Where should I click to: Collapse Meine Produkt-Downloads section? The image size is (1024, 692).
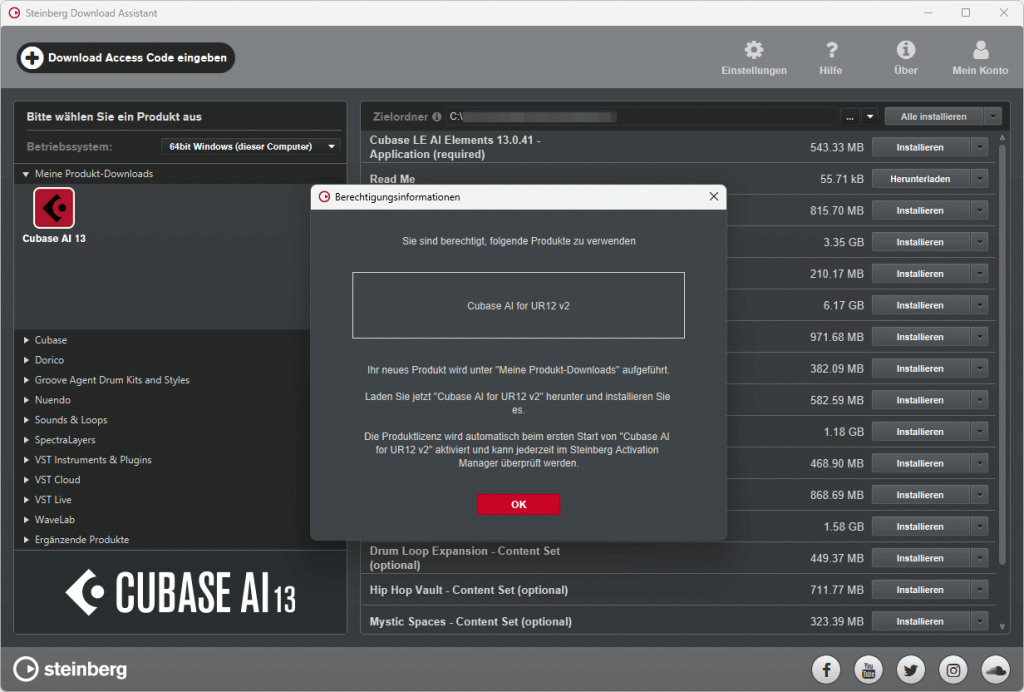click(25, 174)
